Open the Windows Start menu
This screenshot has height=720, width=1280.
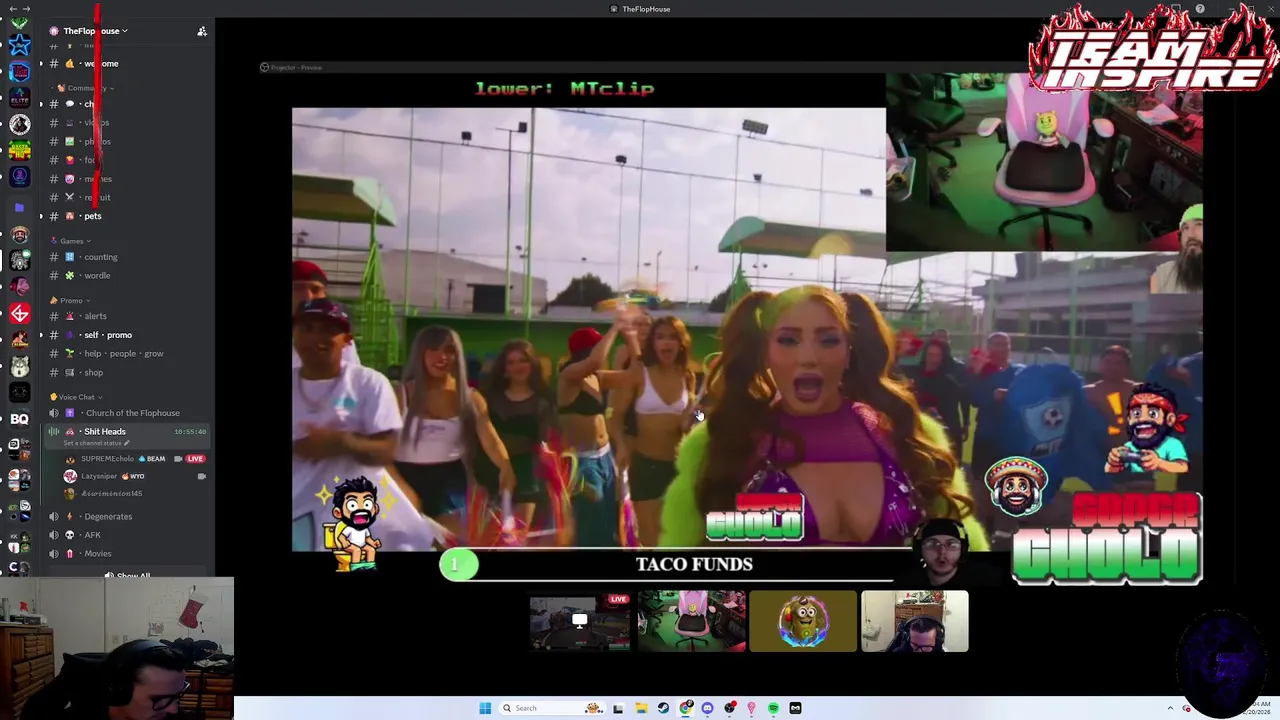click(485, 708)
